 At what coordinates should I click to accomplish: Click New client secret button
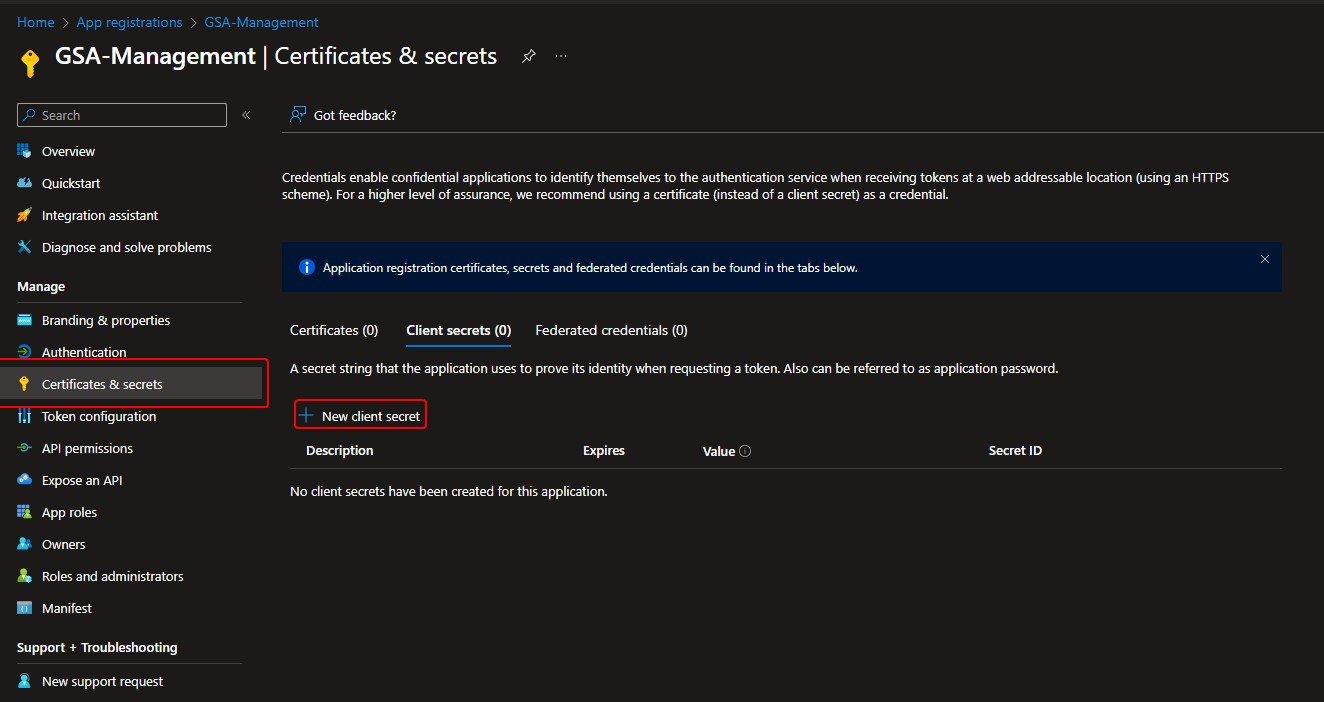[361, 416]
